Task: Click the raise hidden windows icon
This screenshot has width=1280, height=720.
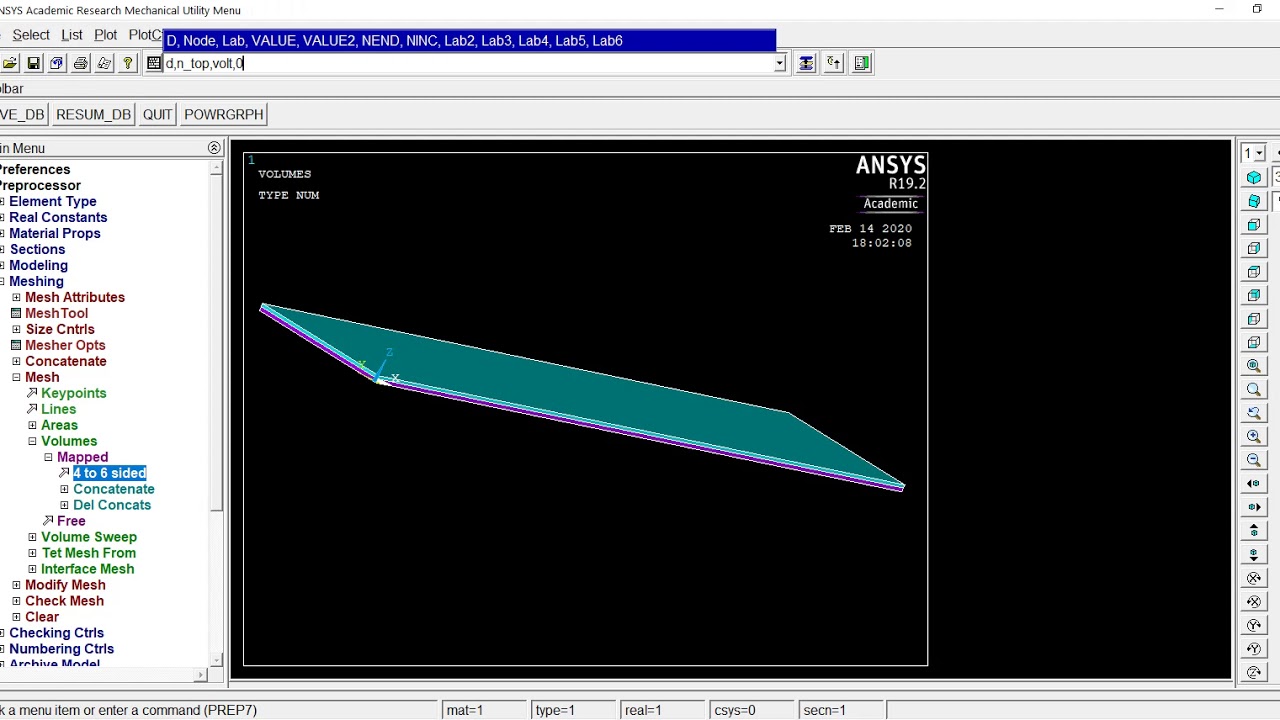Action: pos(806,63)
